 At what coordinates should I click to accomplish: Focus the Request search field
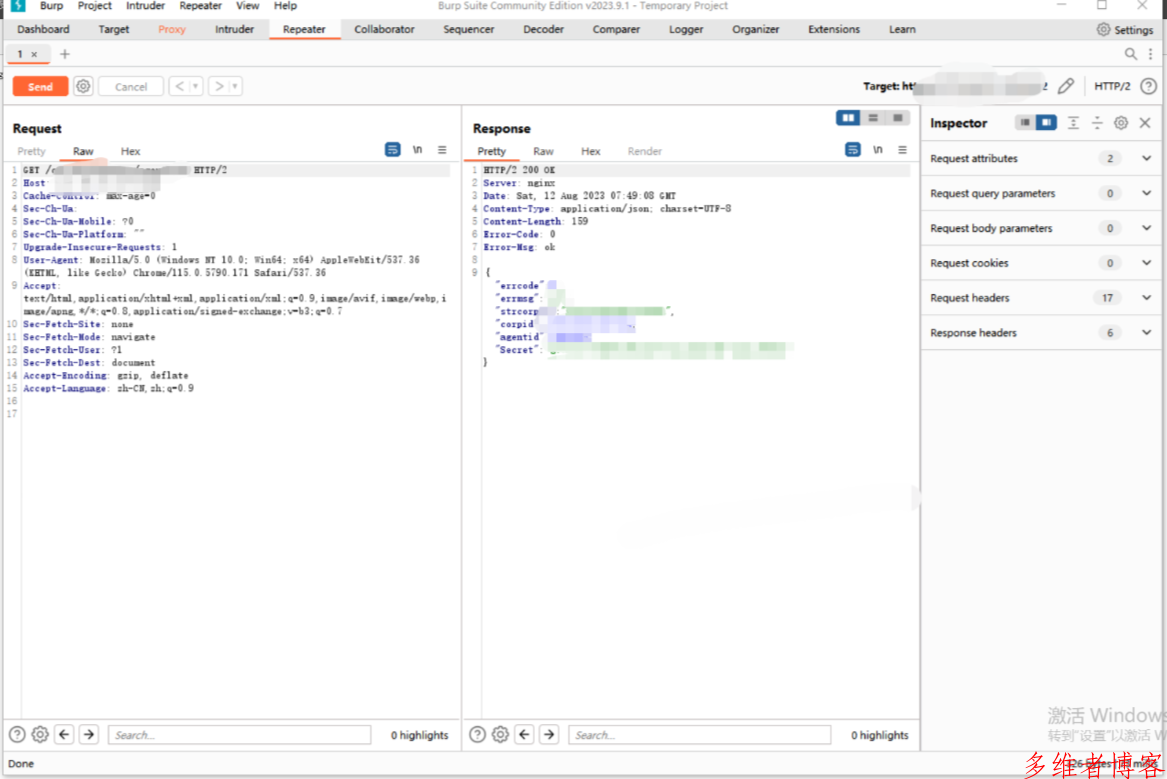coord(240,735)
